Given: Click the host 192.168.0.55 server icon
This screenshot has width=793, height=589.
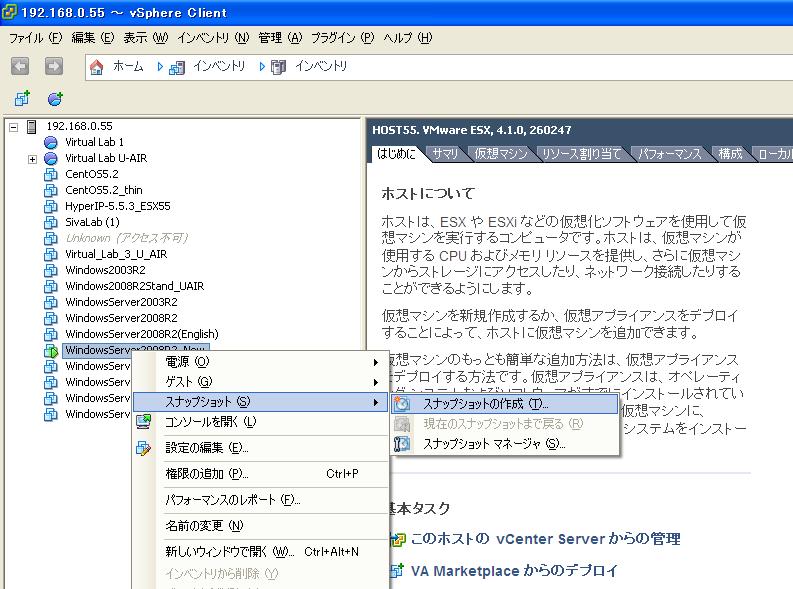Looking at the screenshot, I should 31,126.
